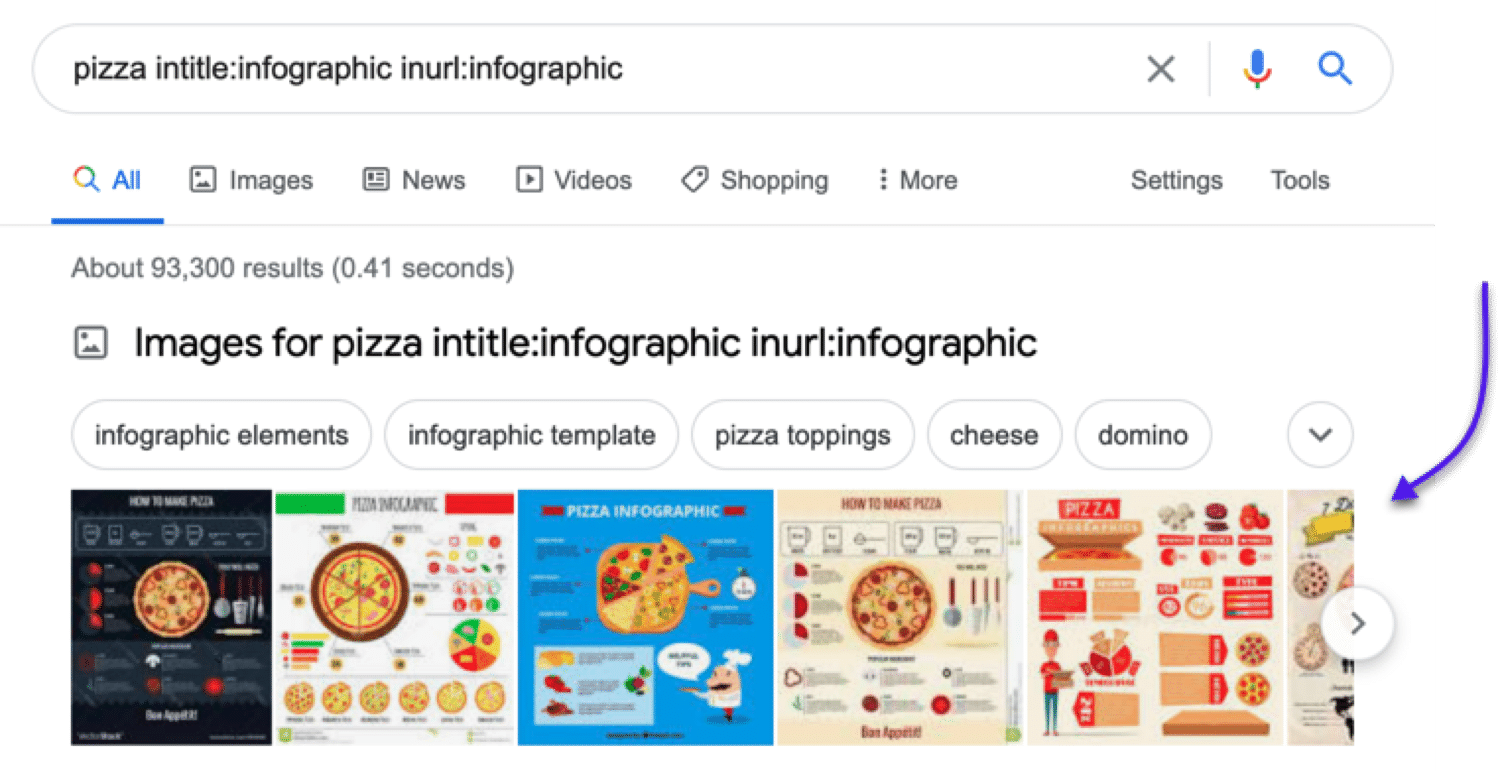
Task: Clear the search query with the X icon
Action: pos(1160,69)
